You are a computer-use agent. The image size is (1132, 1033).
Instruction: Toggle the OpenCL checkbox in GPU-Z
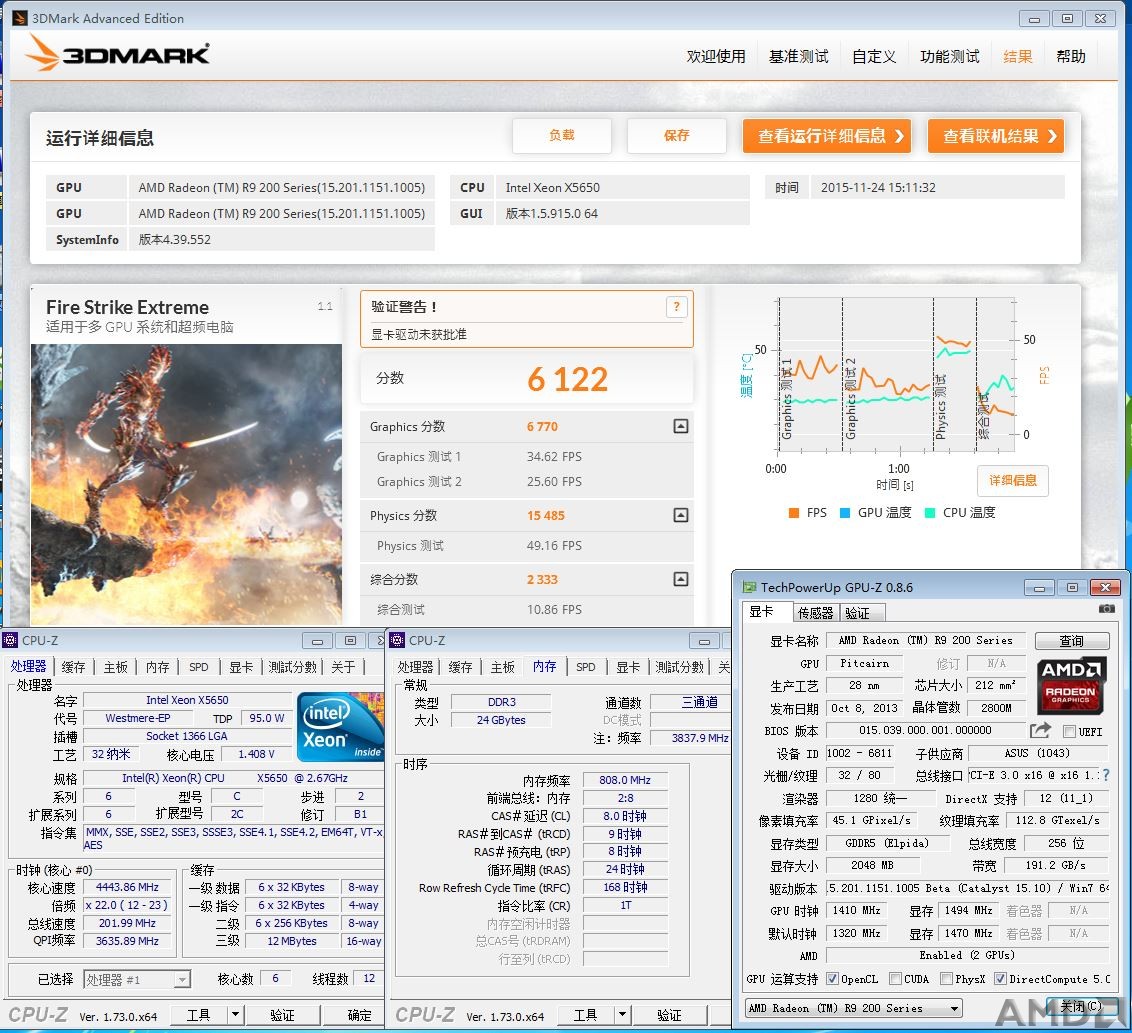tap(832, 979)
